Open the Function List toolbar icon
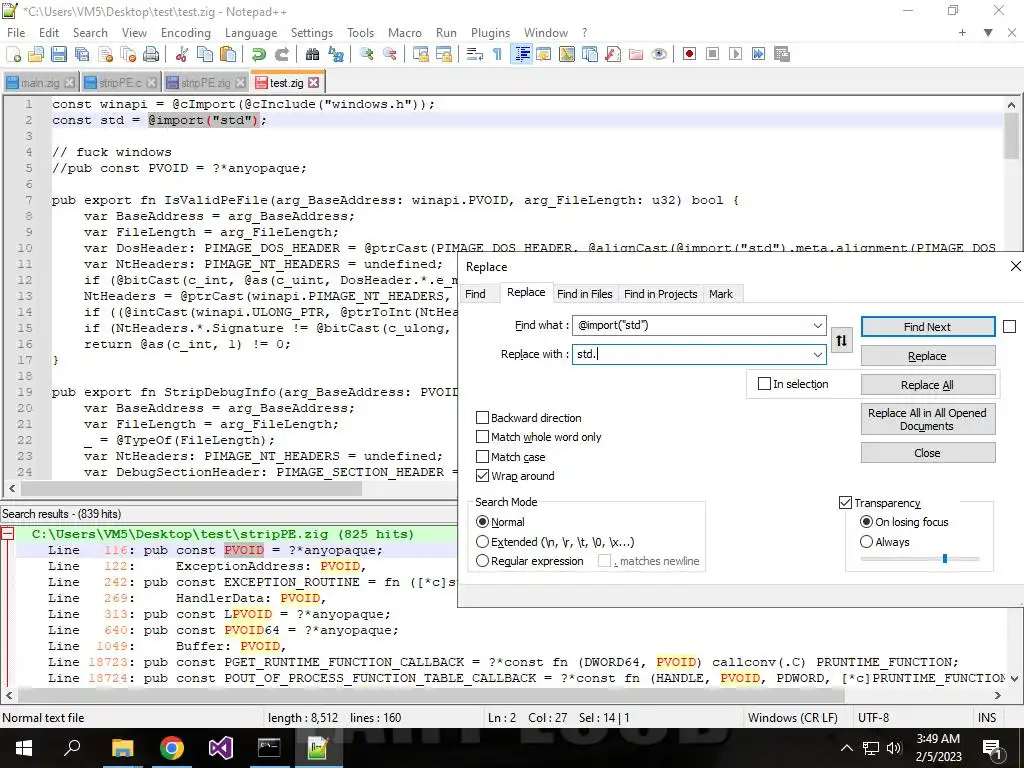The image size is (1024, 768). 613,54
